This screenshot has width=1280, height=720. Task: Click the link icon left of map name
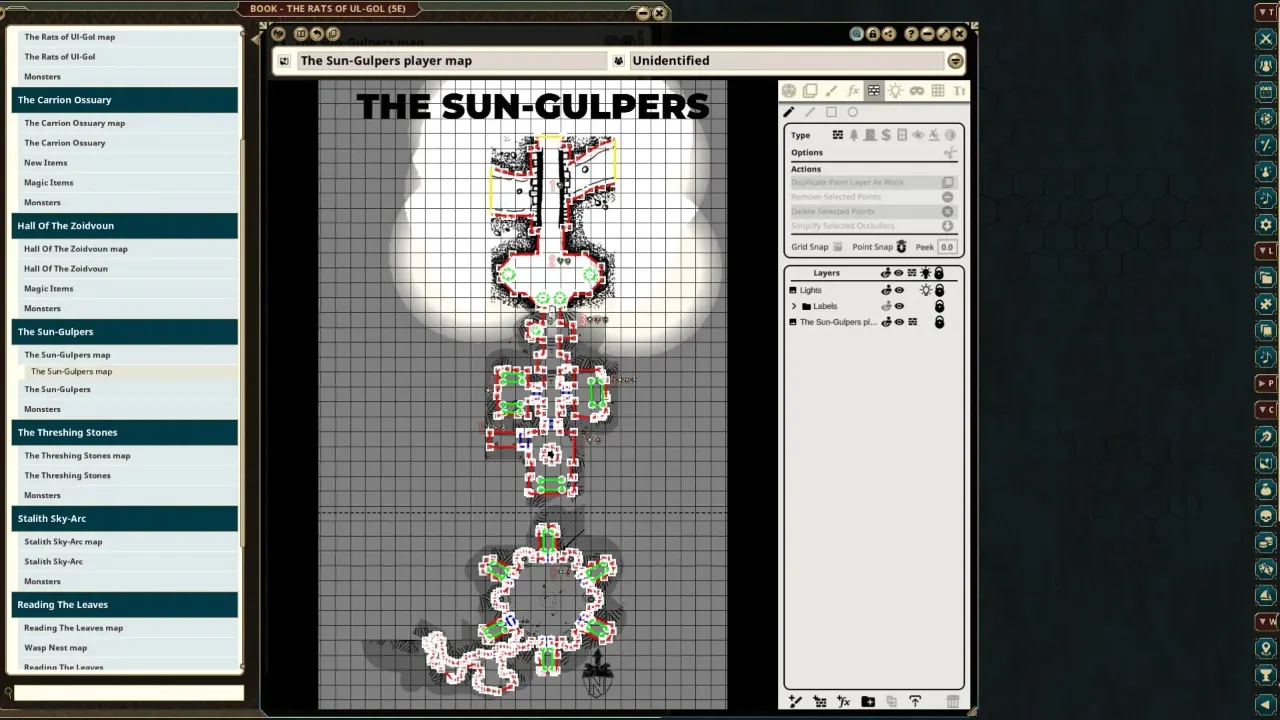284,61
